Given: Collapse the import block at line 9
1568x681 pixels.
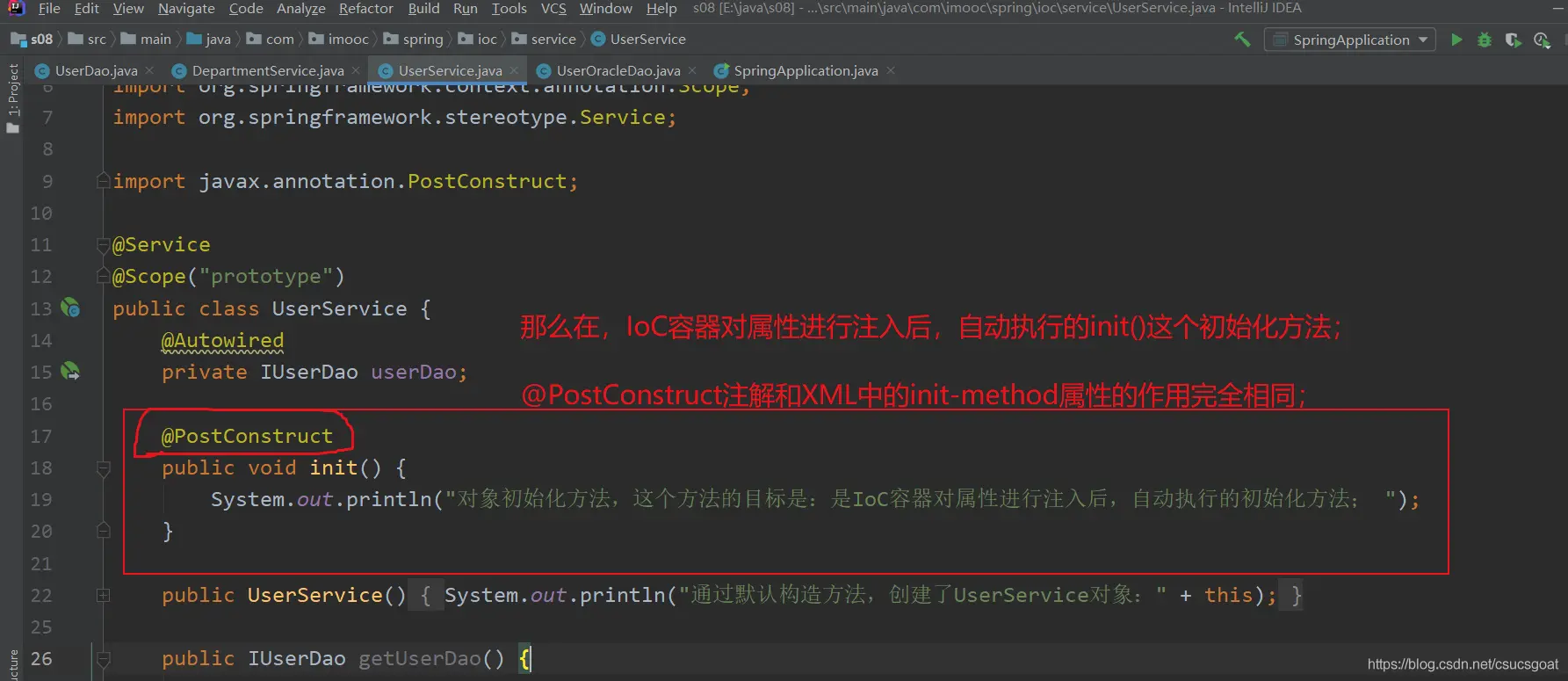Looking at the screenshot, I should pyautogui.click(x=103, y=181).
